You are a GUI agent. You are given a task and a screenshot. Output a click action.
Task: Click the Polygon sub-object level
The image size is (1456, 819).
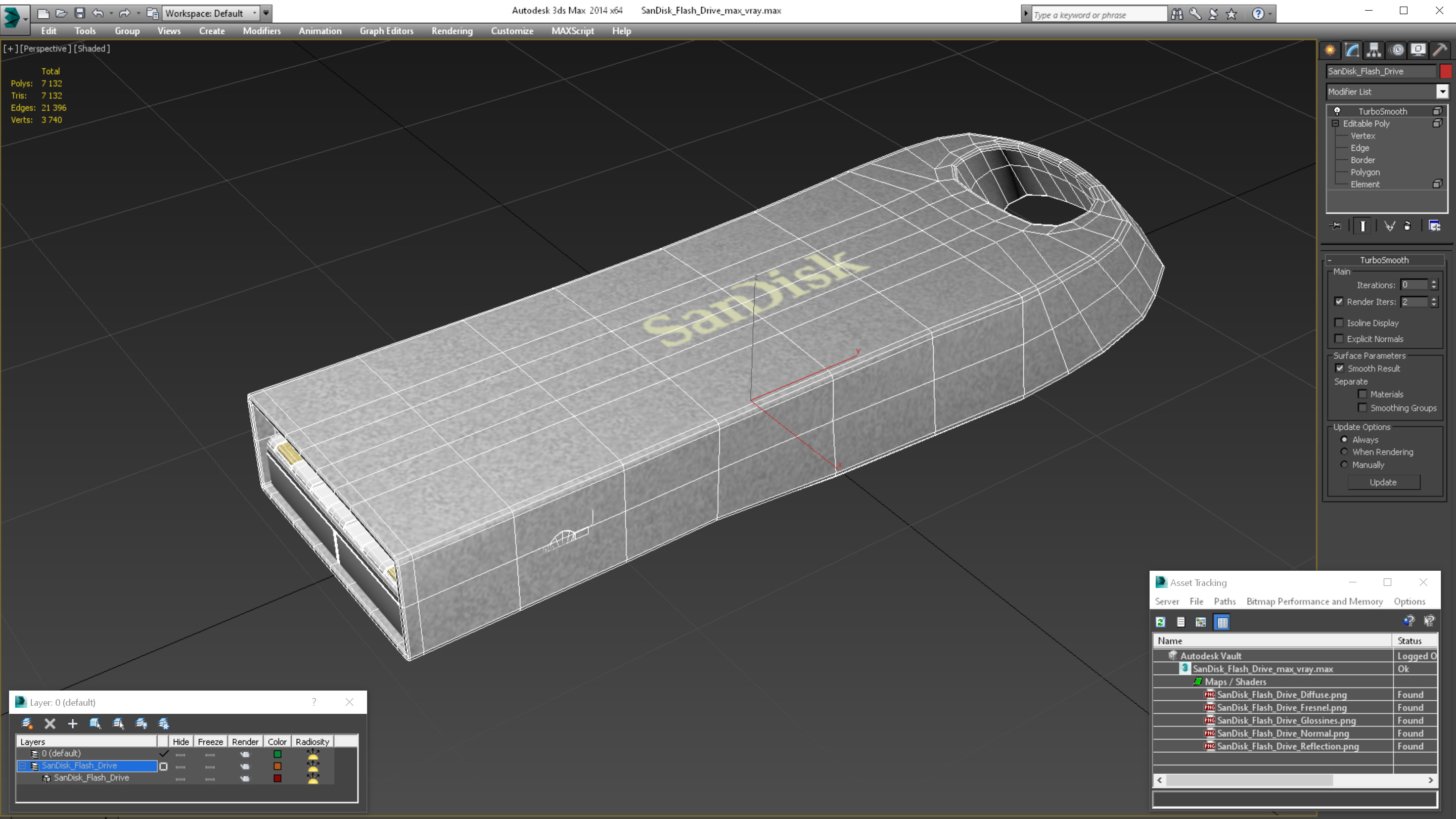1365,172
